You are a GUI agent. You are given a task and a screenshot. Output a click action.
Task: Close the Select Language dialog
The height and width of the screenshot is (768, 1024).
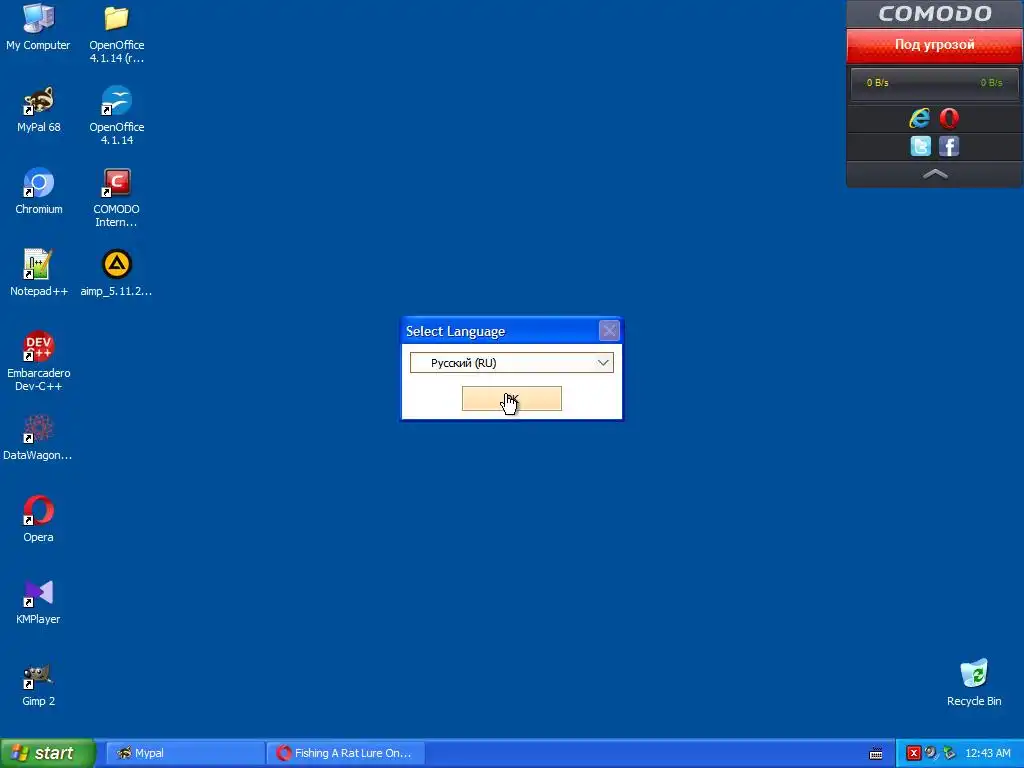609,331
